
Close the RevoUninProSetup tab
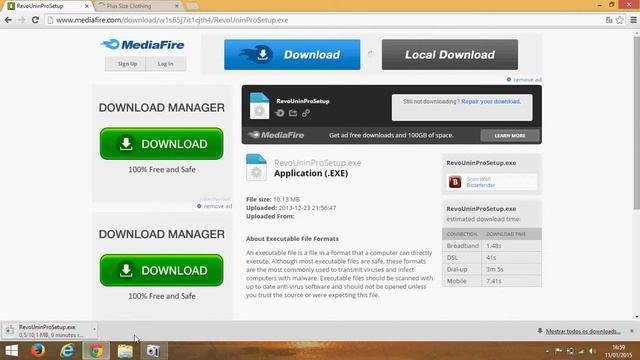(x=87, y=6)
